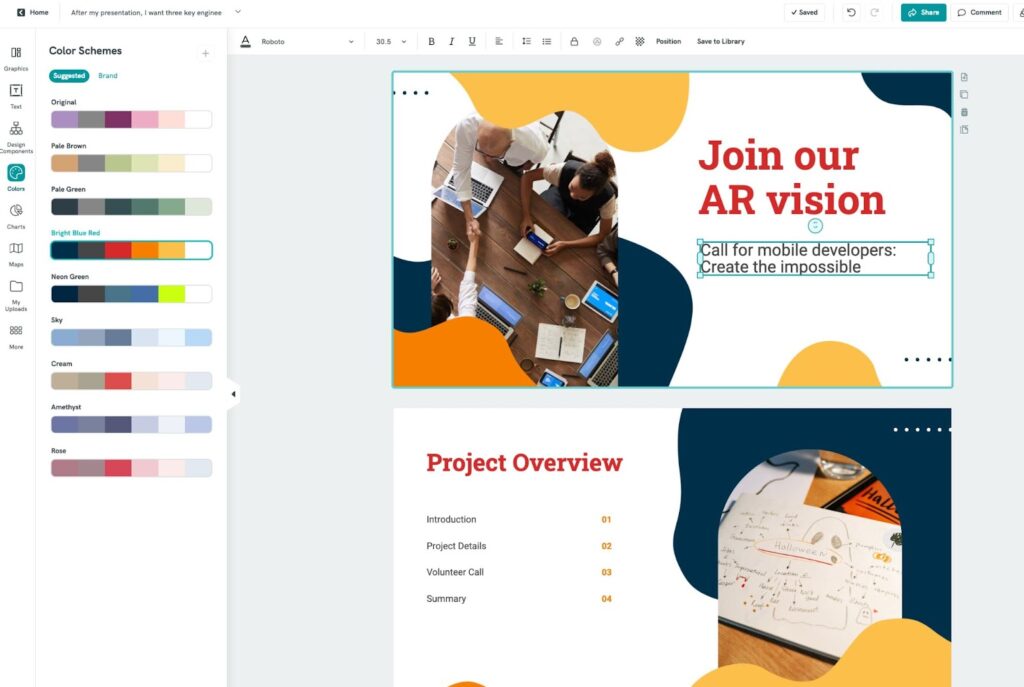Switch to the Brand color schemes tab
Viewport: 1024px width, 687px height.
pos(108,76)
